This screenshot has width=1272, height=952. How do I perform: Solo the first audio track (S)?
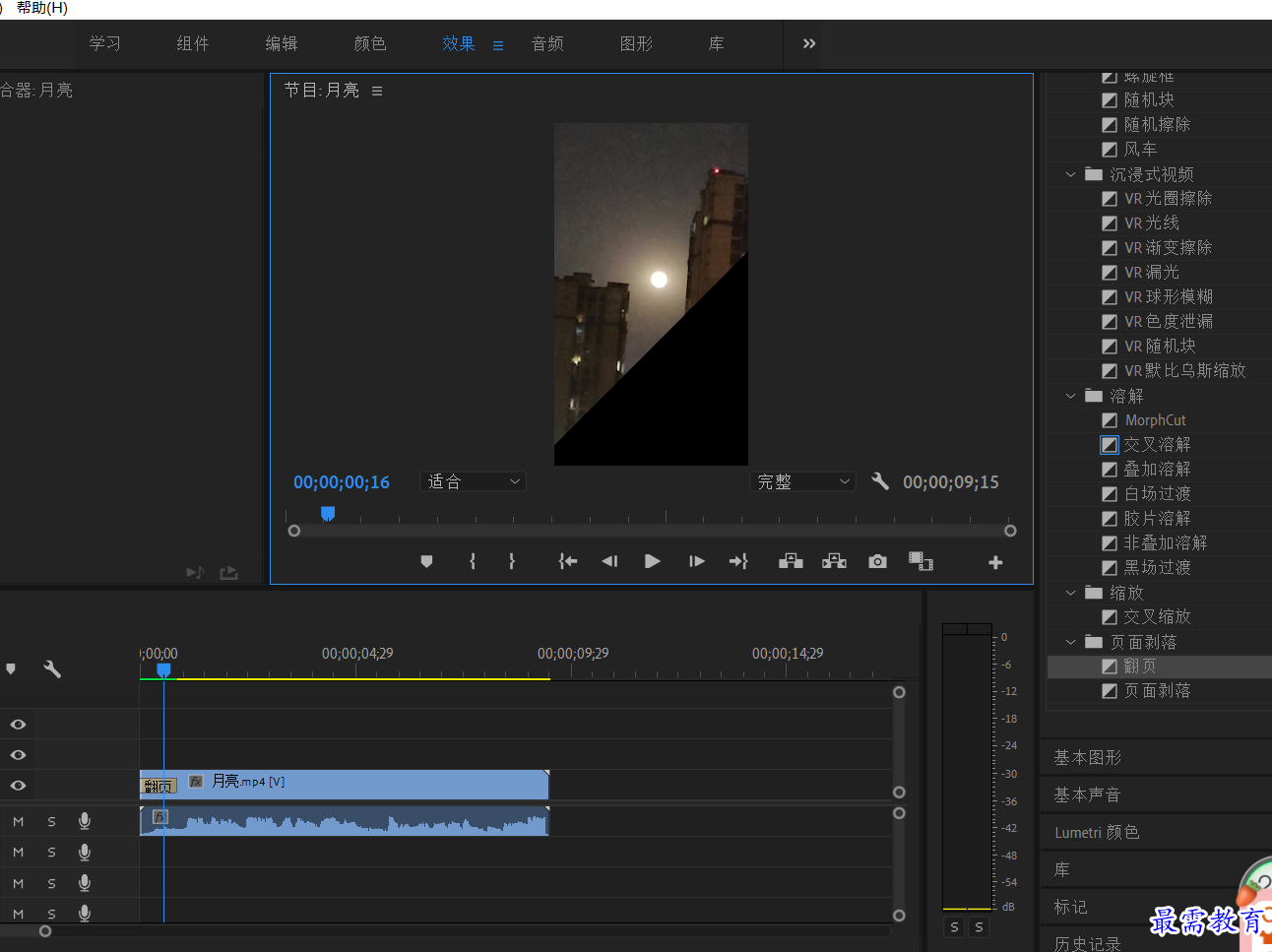click(x=51, y=821)
